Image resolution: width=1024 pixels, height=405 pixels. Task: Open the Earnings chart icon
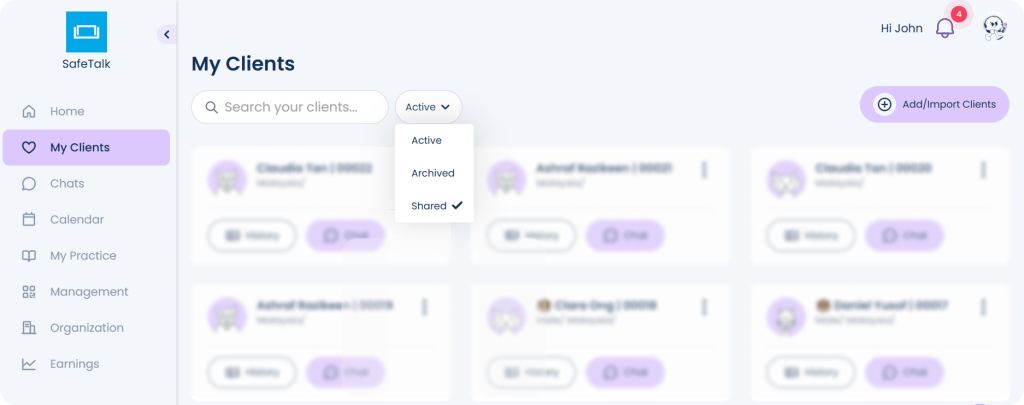coord(29,364)
